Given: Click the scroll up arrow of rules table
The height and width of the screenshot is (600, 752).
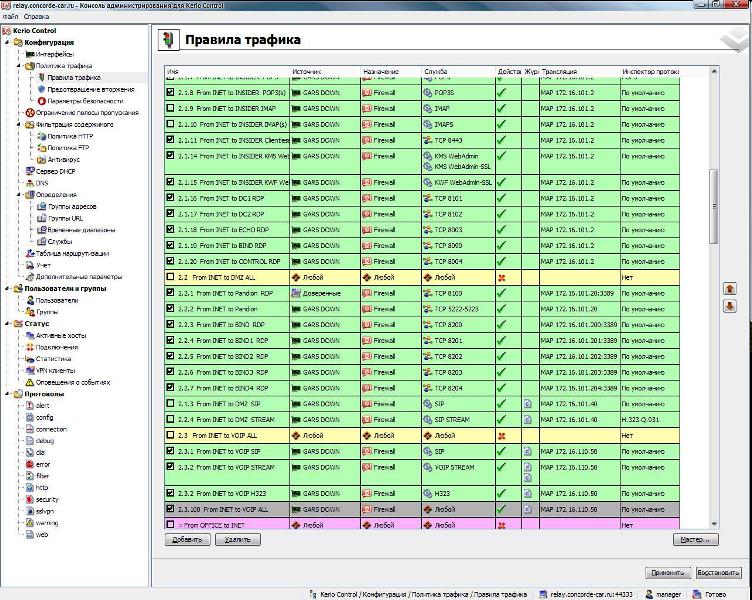Looking at the screenshot, I should point(714,71).
